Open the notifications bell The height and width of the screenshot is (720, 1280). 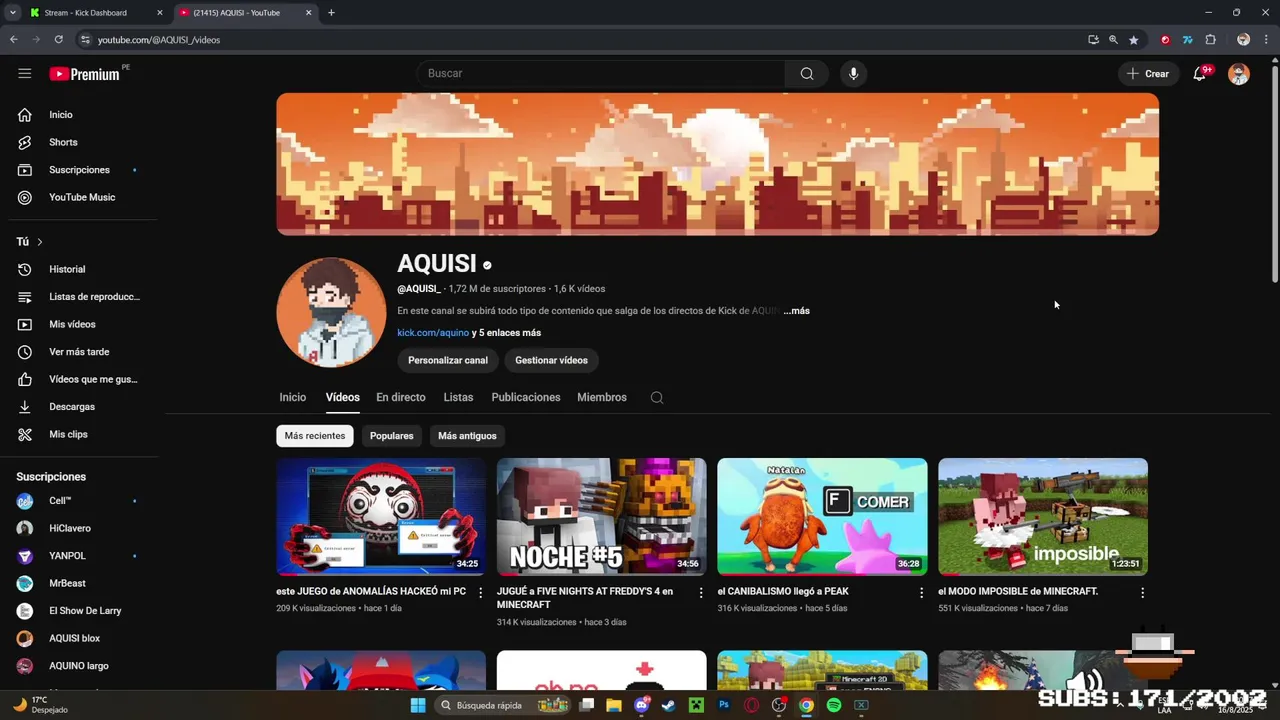pyautogui.click(x=1199, y=73)
